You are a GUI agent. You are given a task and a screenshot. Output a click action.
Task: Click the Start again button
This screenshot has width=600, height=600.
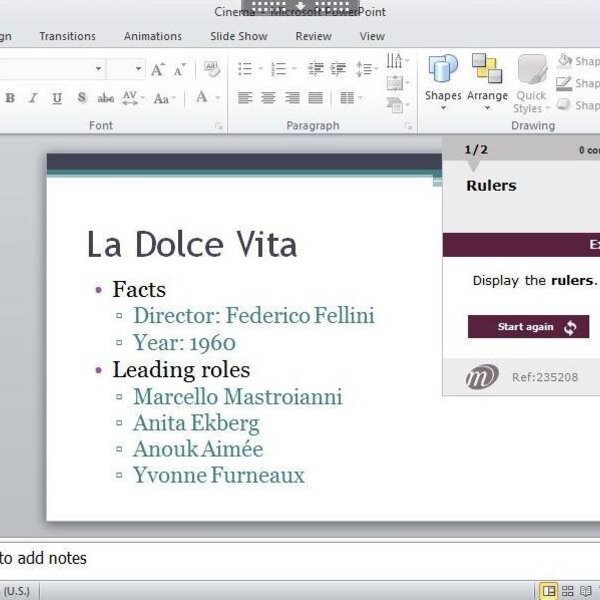click(x=528, y=326)
